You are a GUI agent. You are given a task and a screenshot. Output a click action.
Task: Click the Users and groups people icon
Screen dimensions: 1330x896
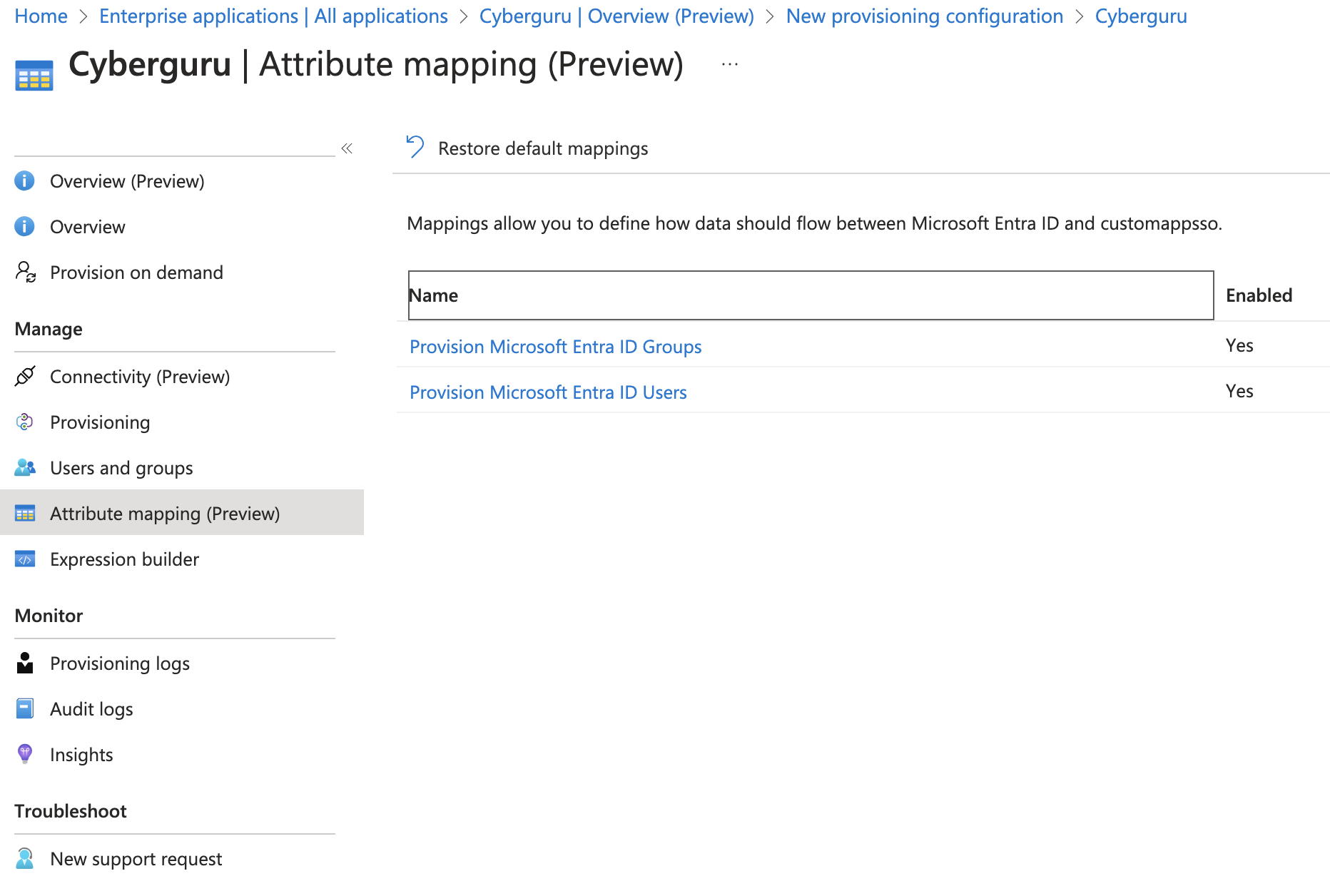coord(25,468)
